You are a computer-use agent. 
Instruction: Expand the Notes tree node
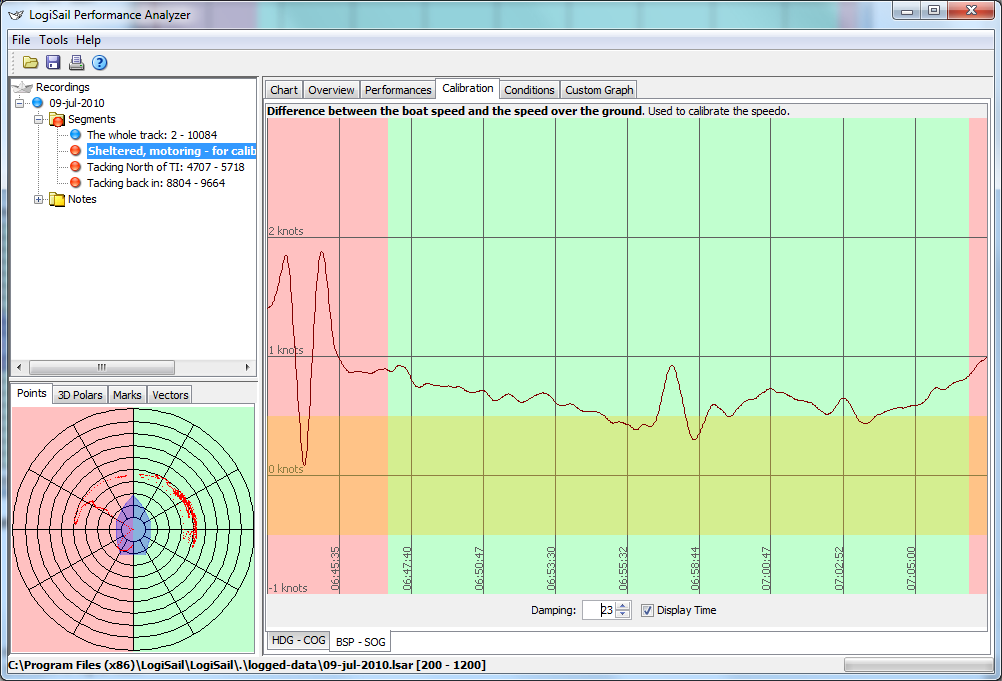coord(39,199)
